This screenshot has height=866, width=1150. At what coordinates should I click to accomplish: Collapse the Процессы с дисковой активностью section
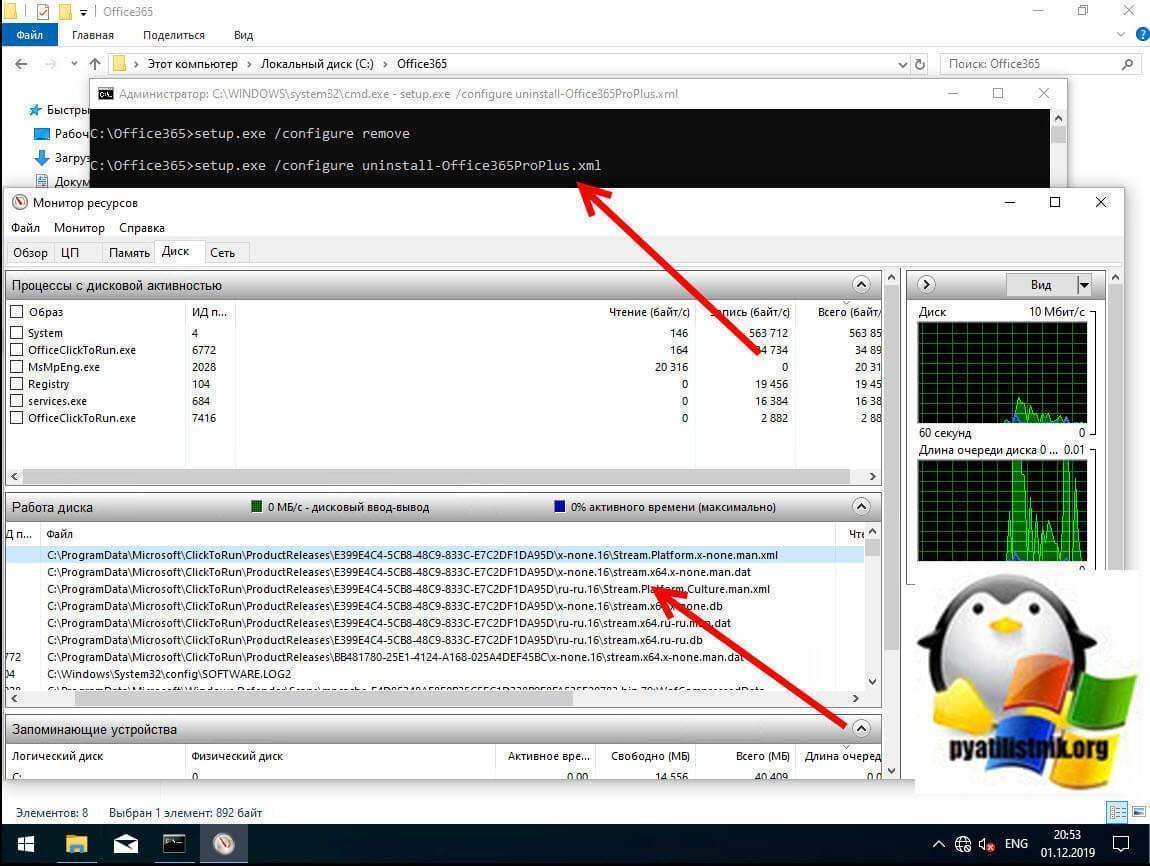861,284
